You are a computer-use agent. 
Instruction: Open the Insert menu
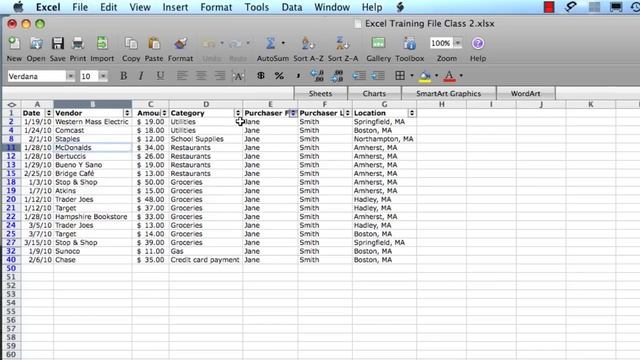click(175, 7)
